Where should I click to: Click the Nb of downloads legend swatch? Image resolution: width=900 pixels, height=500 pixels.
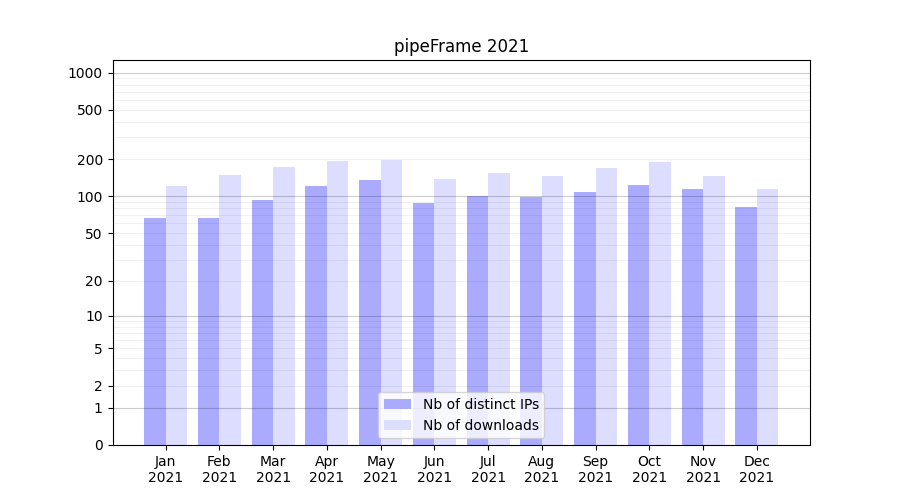pos(398,425)
